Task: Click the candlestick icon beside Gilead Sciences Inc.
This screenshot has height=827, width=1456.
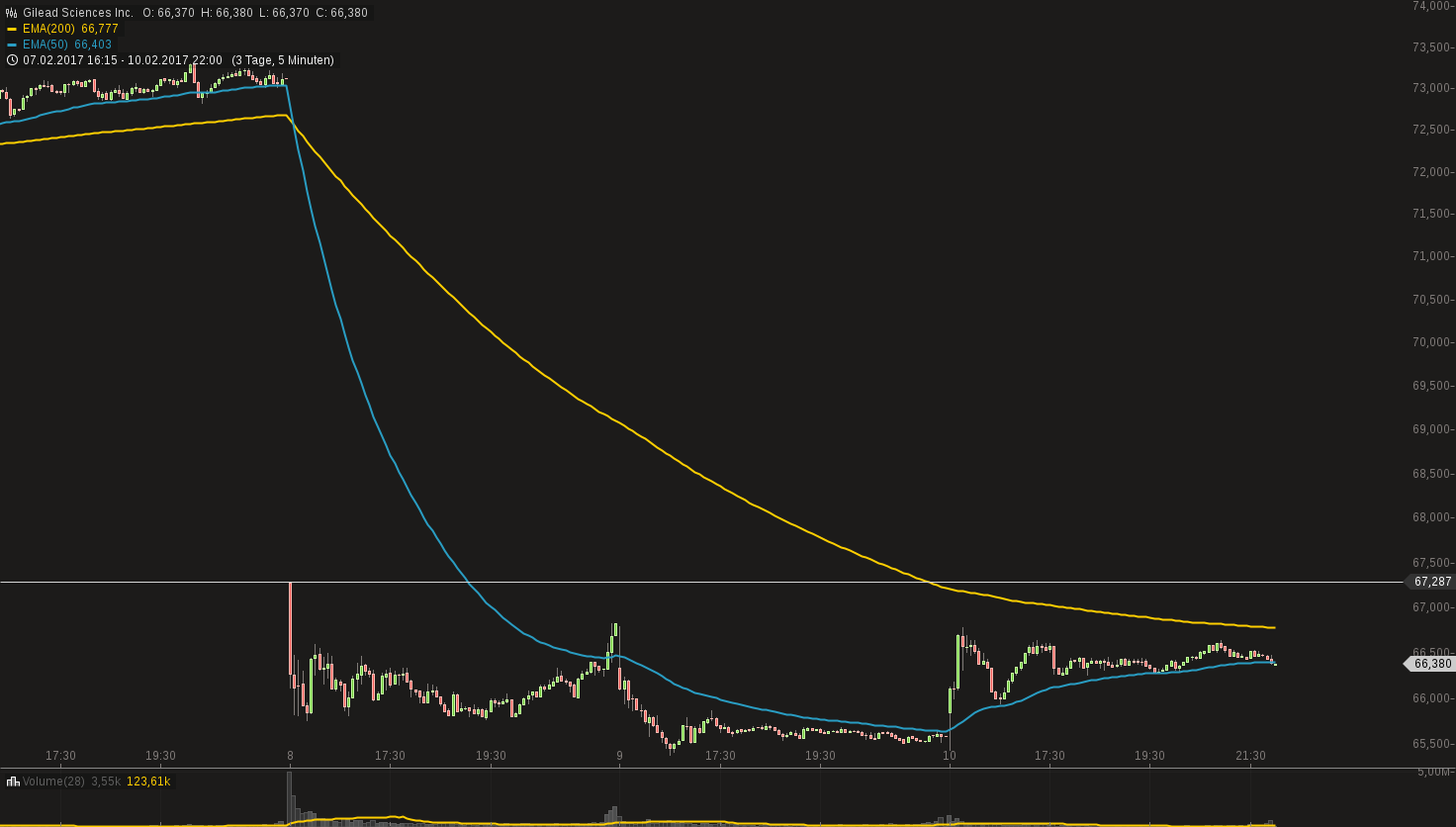Action: tap(12, 13)
